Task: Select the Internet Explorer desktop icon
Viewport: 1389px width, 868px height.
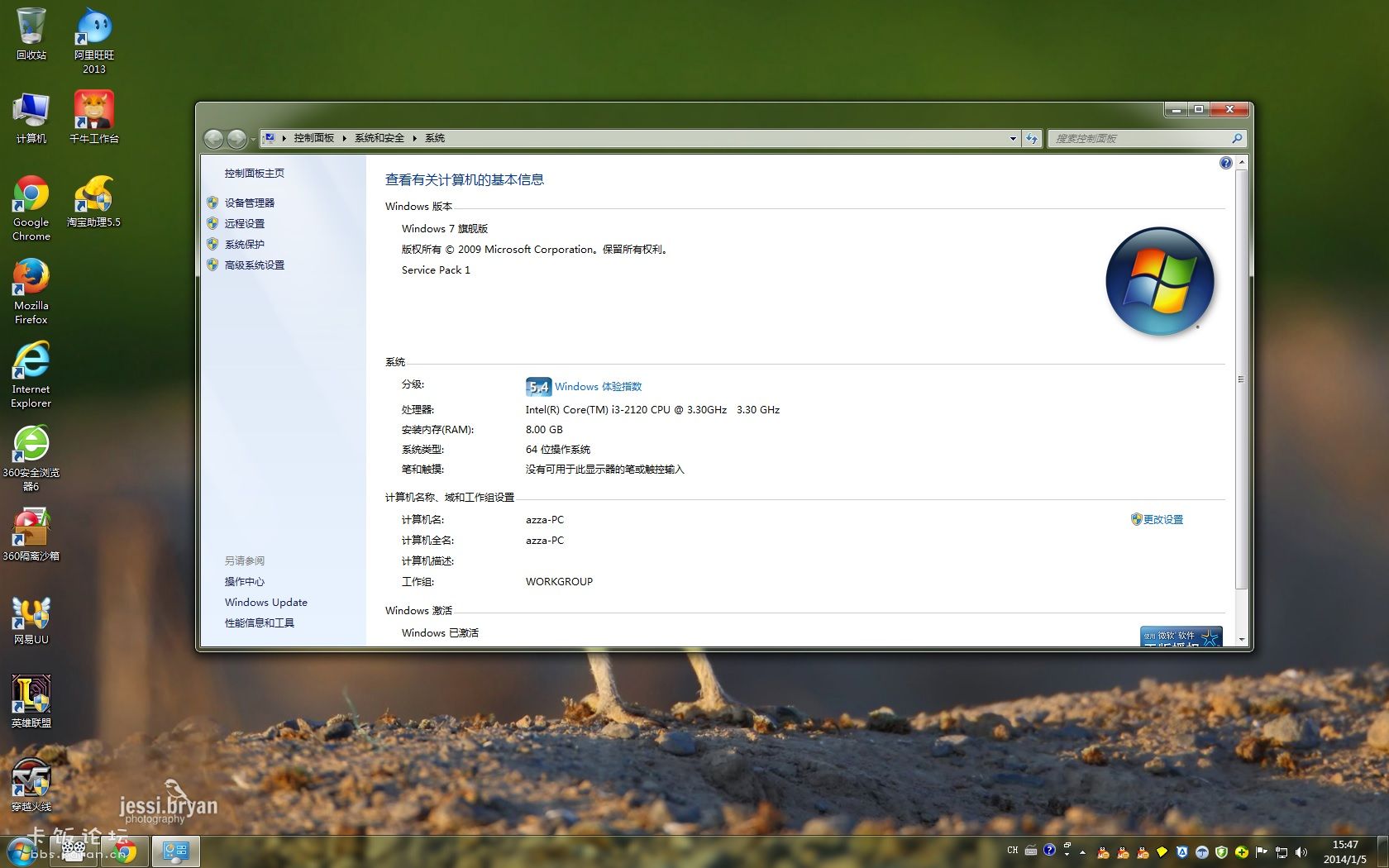Action: point(31,375)
